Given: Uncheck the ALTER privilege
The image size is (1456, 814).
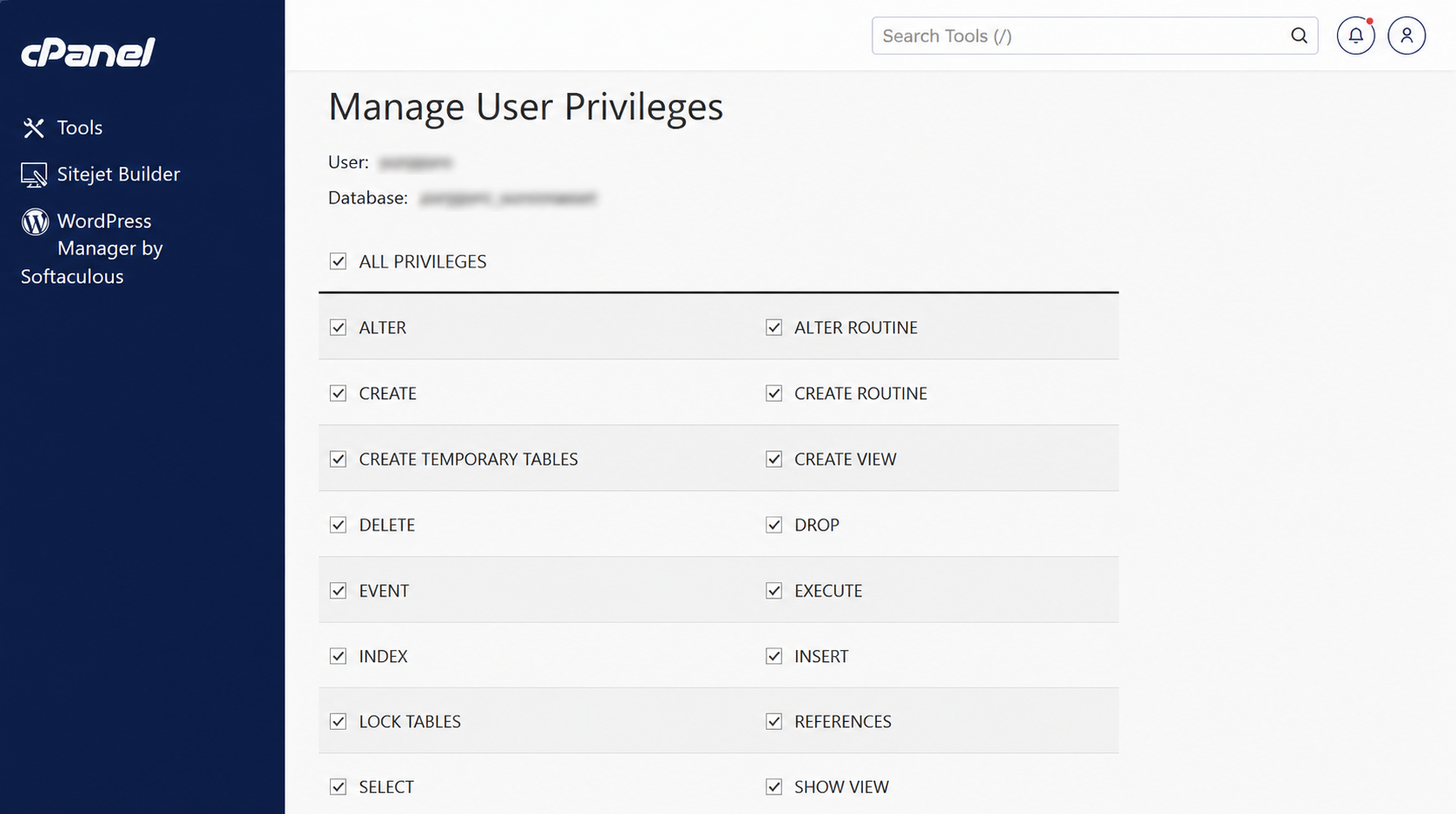Looking at the screenshot, I should (338, 327).
